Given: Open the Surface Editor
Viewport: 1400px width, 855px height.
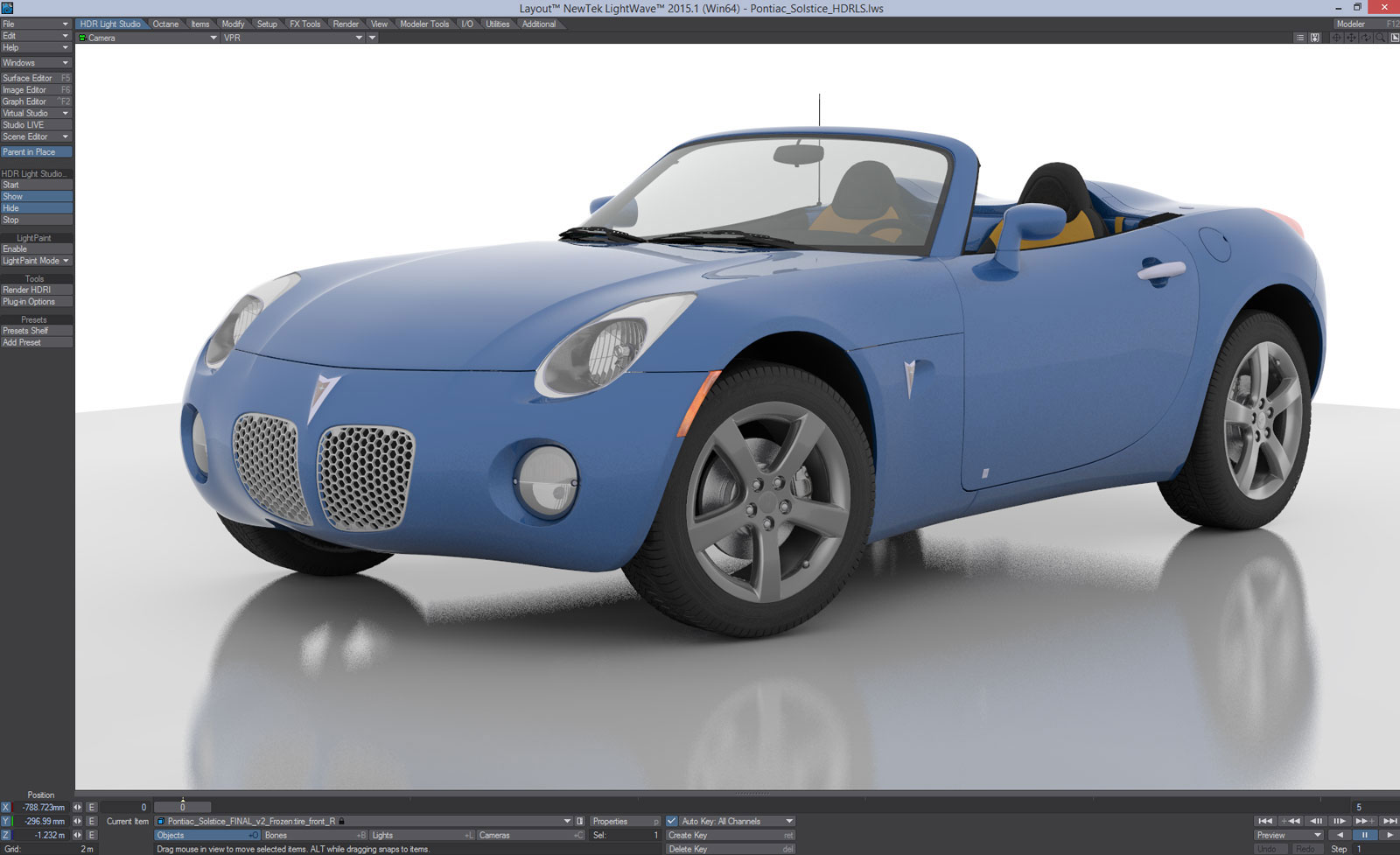Looking at the screenshot, I should click(x=36, y=78).
